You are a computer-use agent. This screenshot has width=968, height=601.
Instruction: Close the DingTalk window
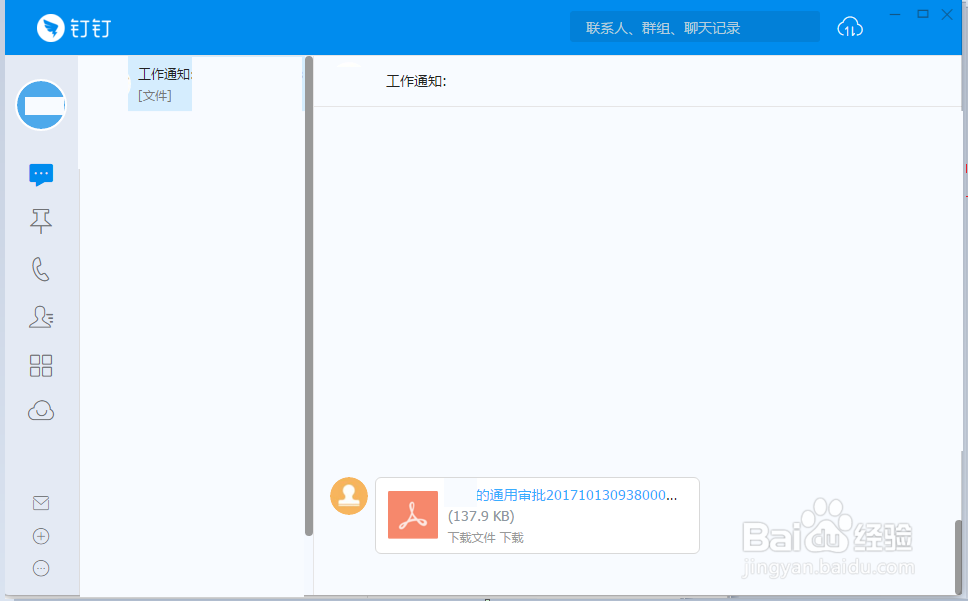[x=947, y=14]
